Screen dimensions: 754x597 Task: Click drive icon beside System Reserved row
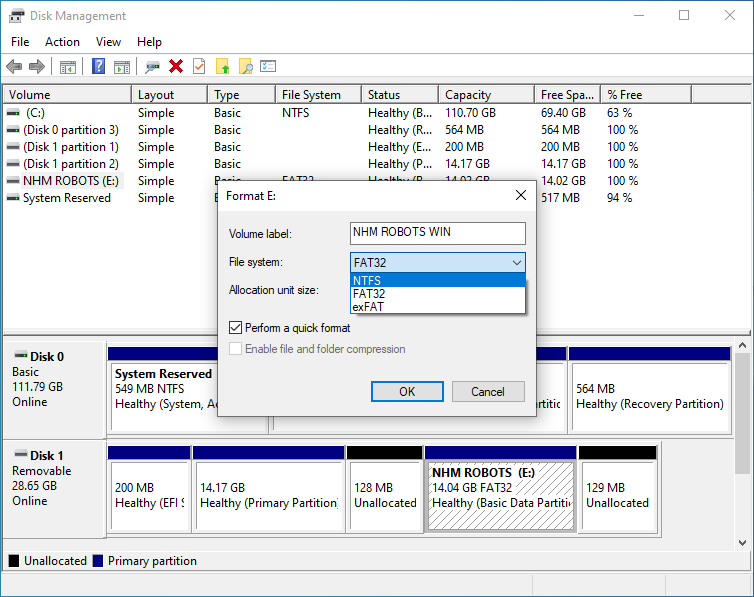(13, 198)
